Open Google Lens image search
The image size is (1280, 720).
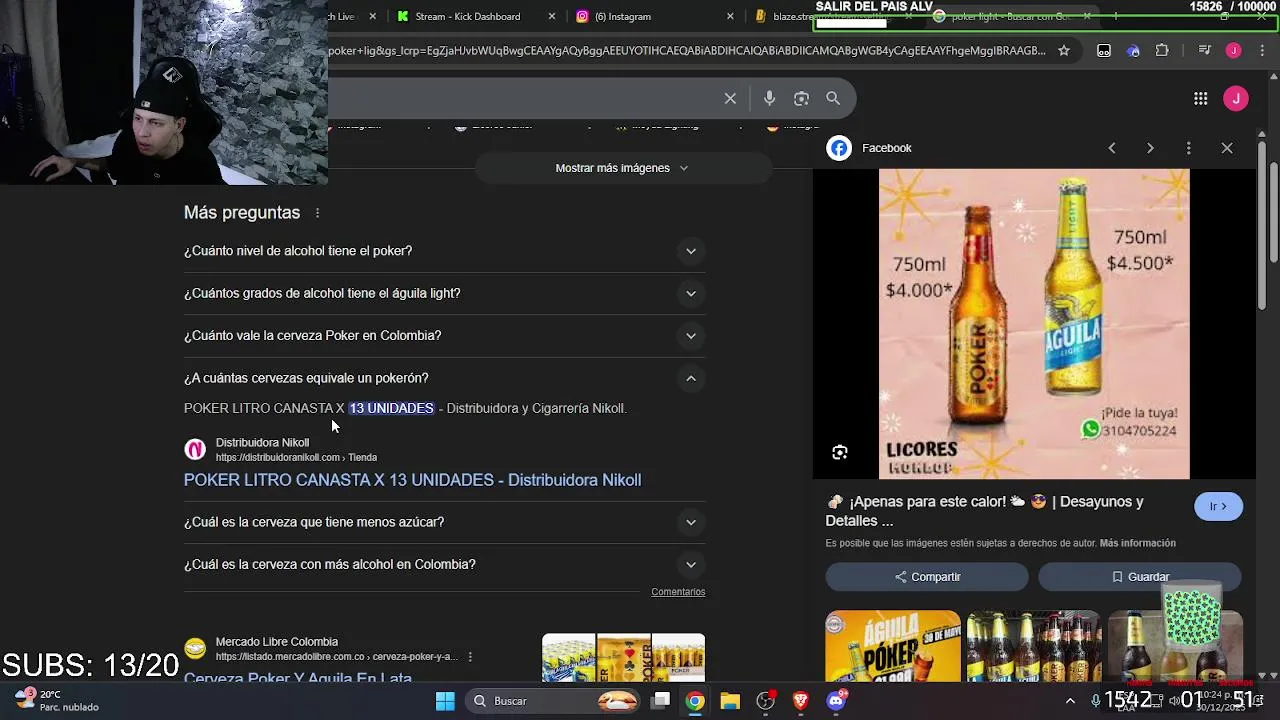pyautogui.click(x=801, y=98)
